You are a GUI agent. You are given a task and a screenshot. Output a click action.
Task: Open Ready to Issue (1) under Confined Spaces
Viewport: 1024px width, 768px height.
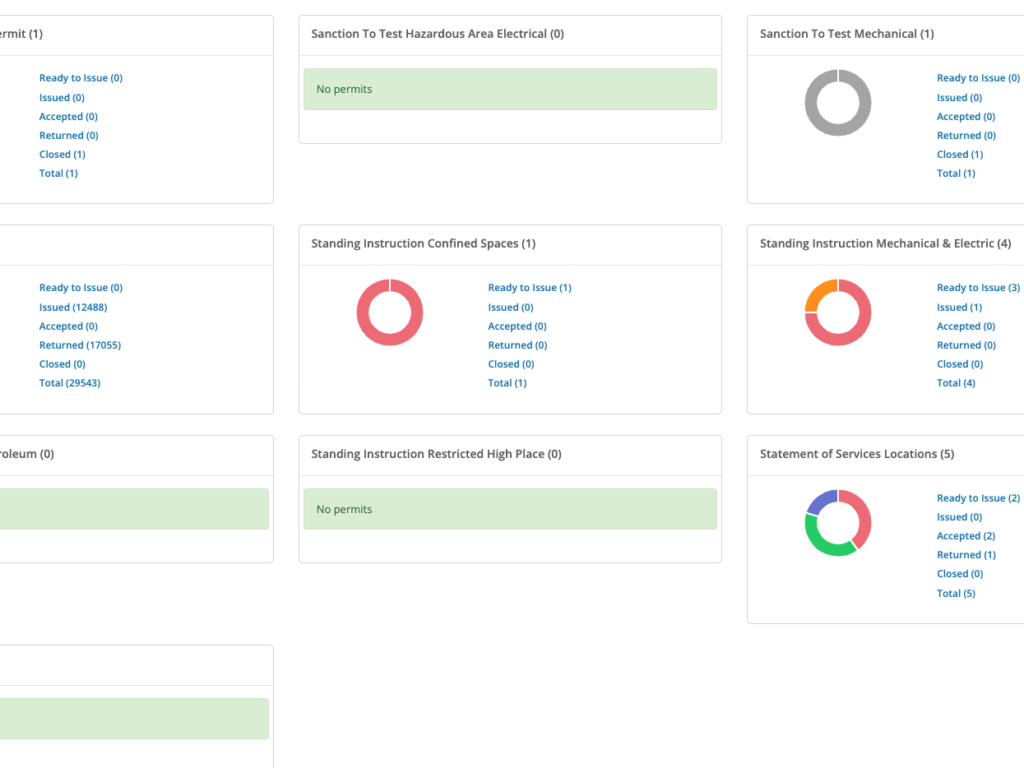(x=530, y=287)
